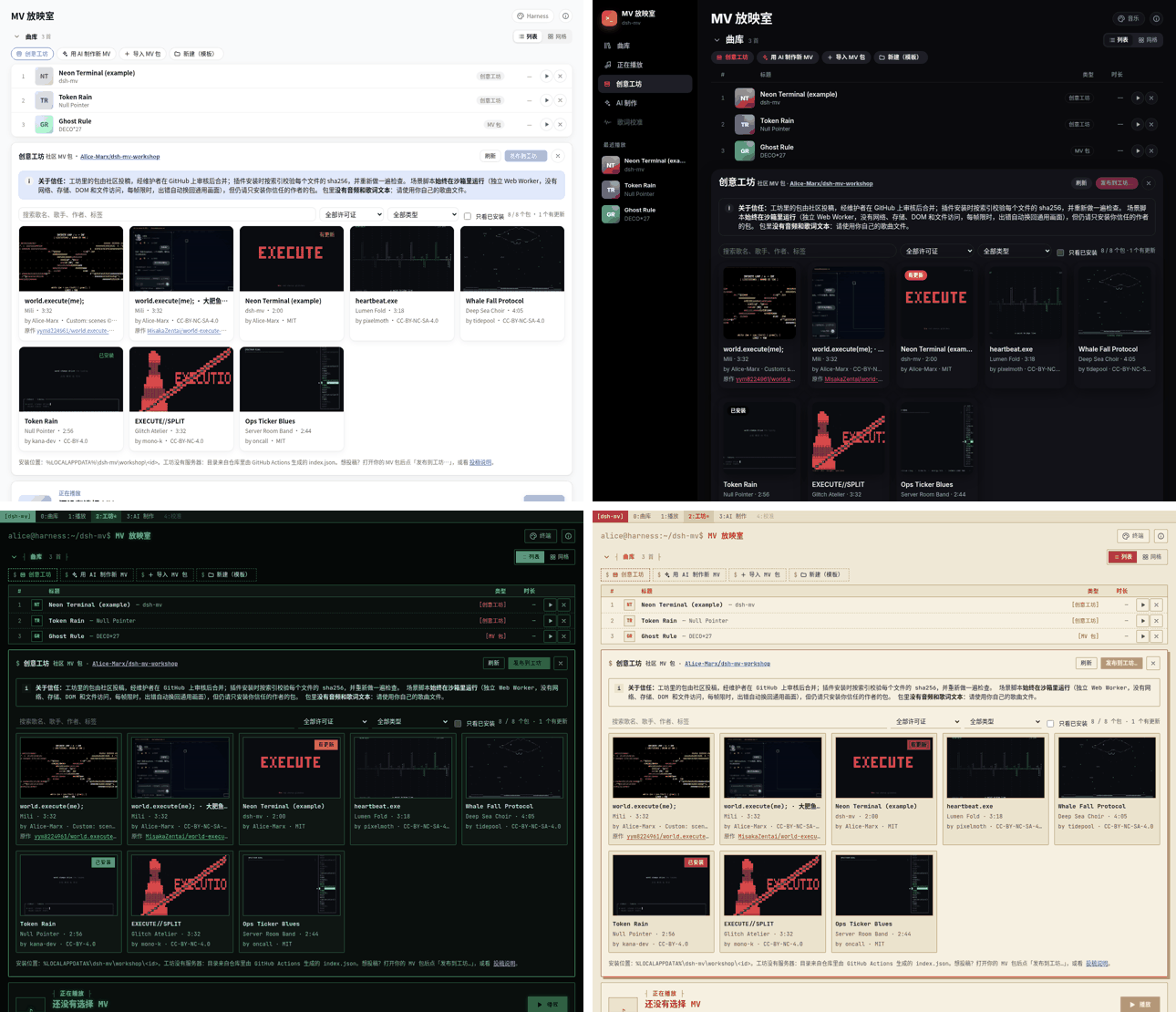
Task: Switch to 网格 view in the beige terminal window
Action: click(x=1151, y=556)
